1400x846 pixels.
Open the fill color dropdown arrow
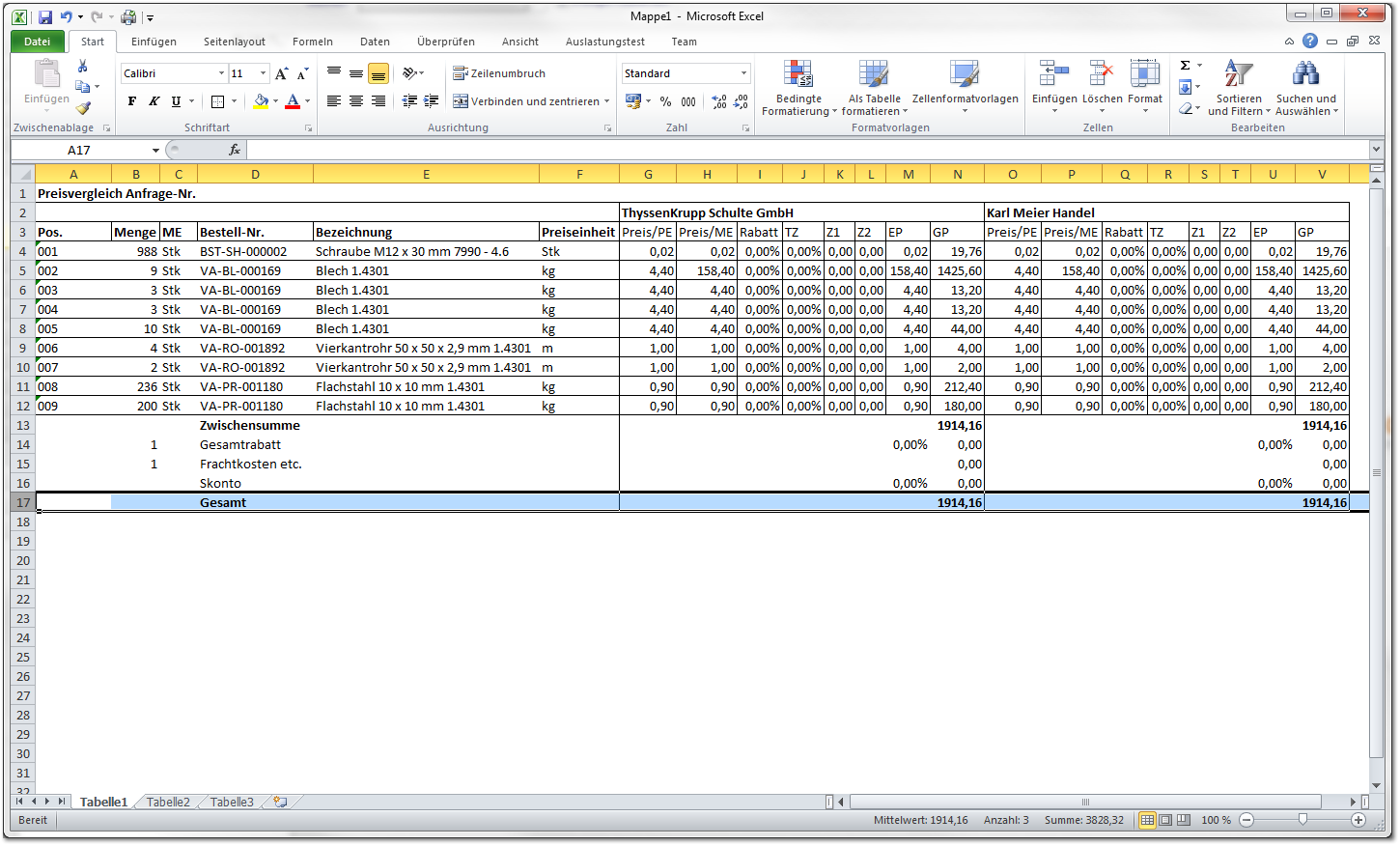[275, 101]
